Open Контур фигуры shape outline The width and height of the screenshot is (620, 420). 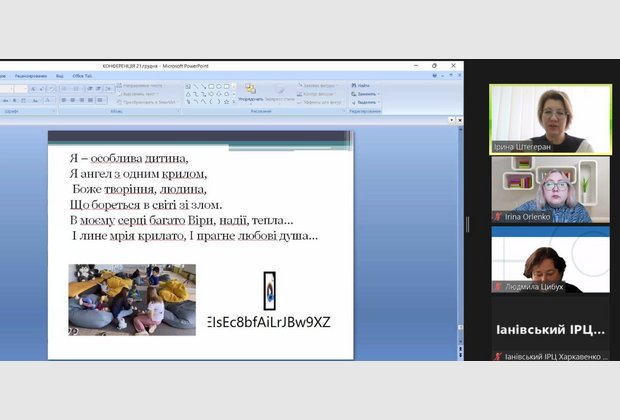point(316,94)
